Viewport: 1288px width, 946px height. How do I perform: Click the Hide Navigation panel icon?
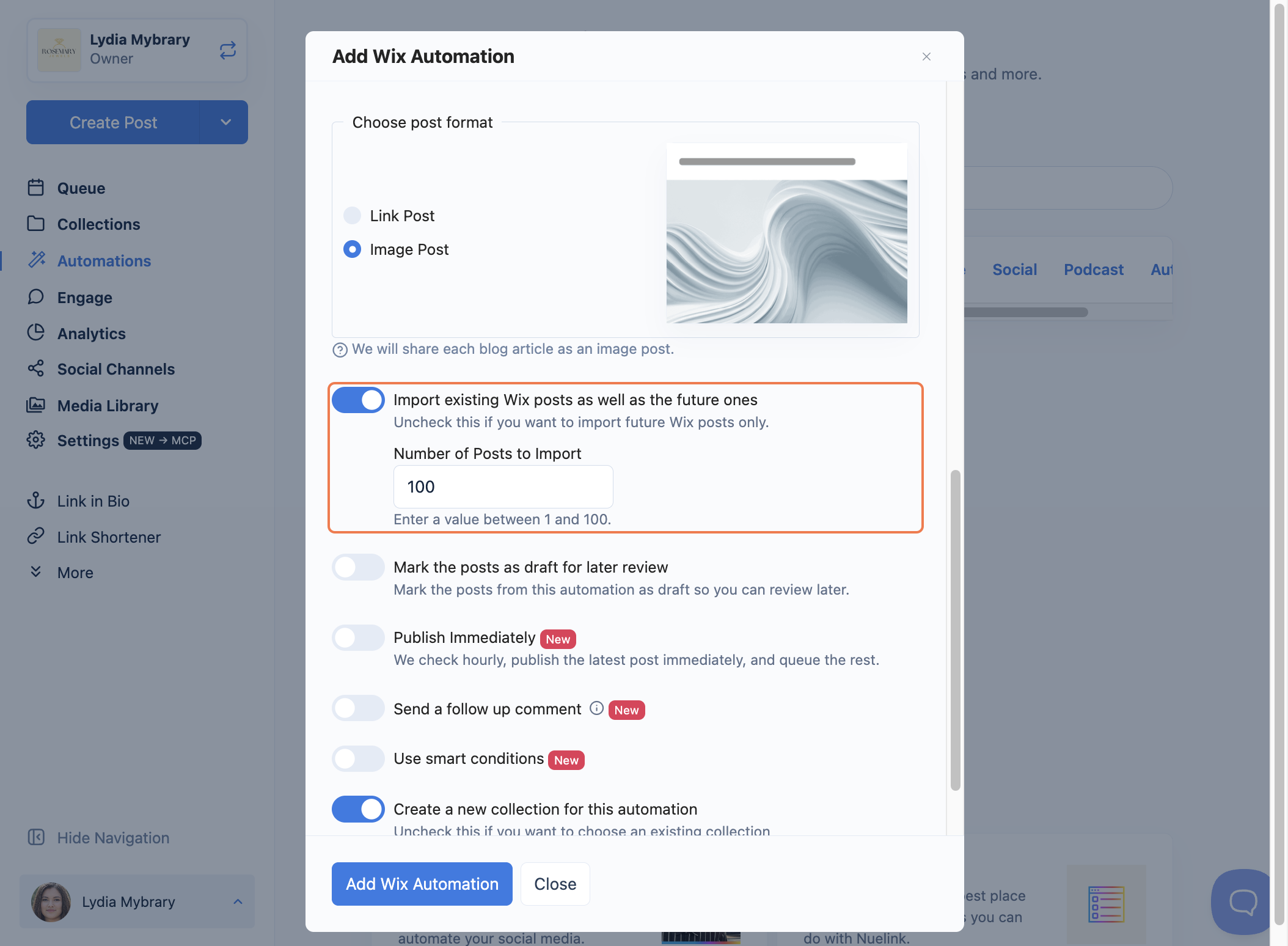(x=36, y=837)
